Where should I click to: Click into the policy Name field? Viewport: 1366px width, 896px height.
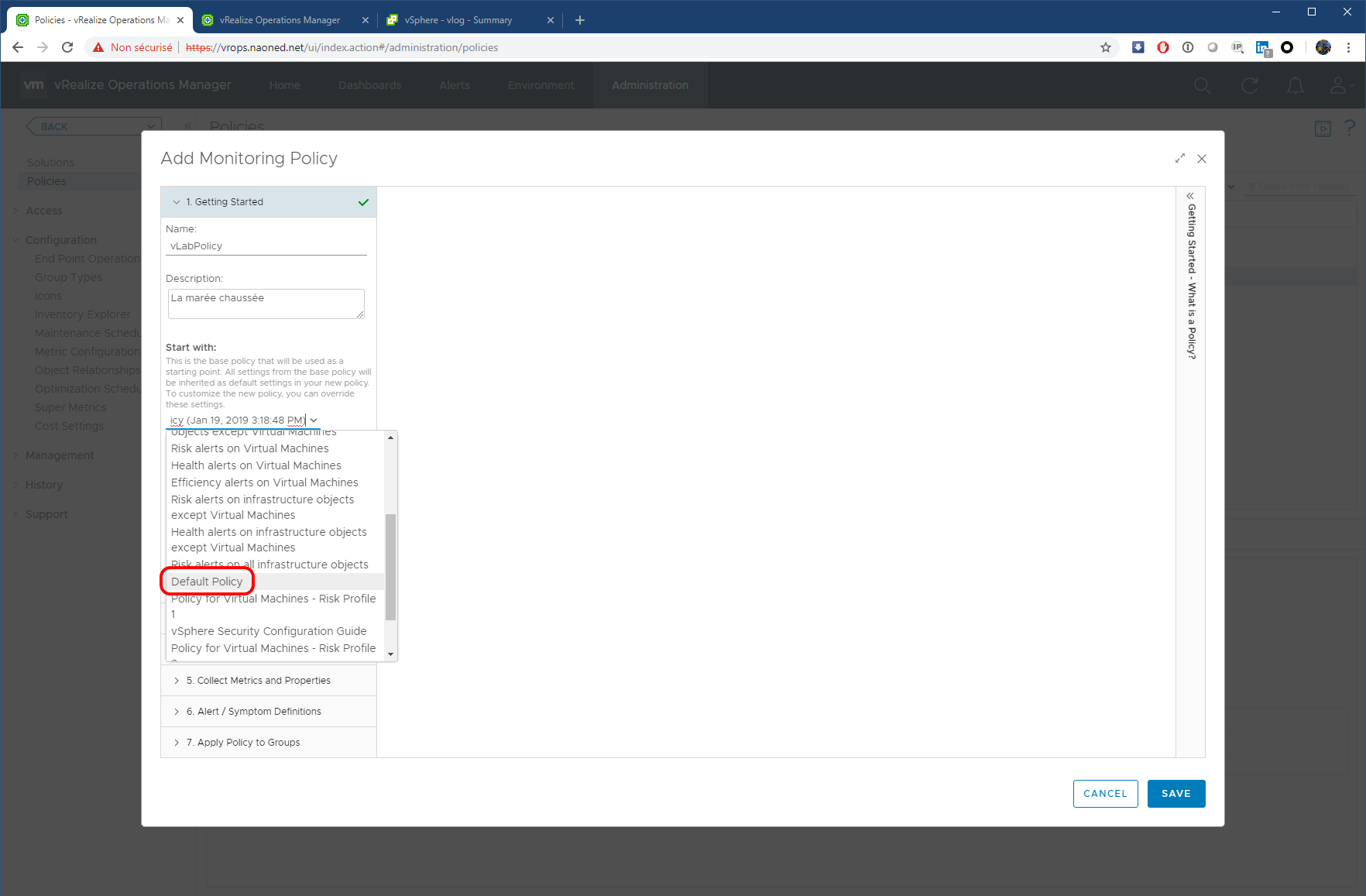(266, 246)
